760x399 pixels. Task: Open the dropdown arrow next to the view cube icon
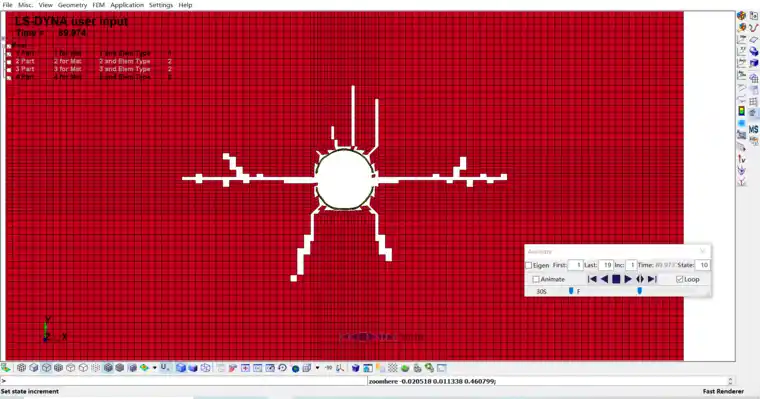(x=317, y=368)
